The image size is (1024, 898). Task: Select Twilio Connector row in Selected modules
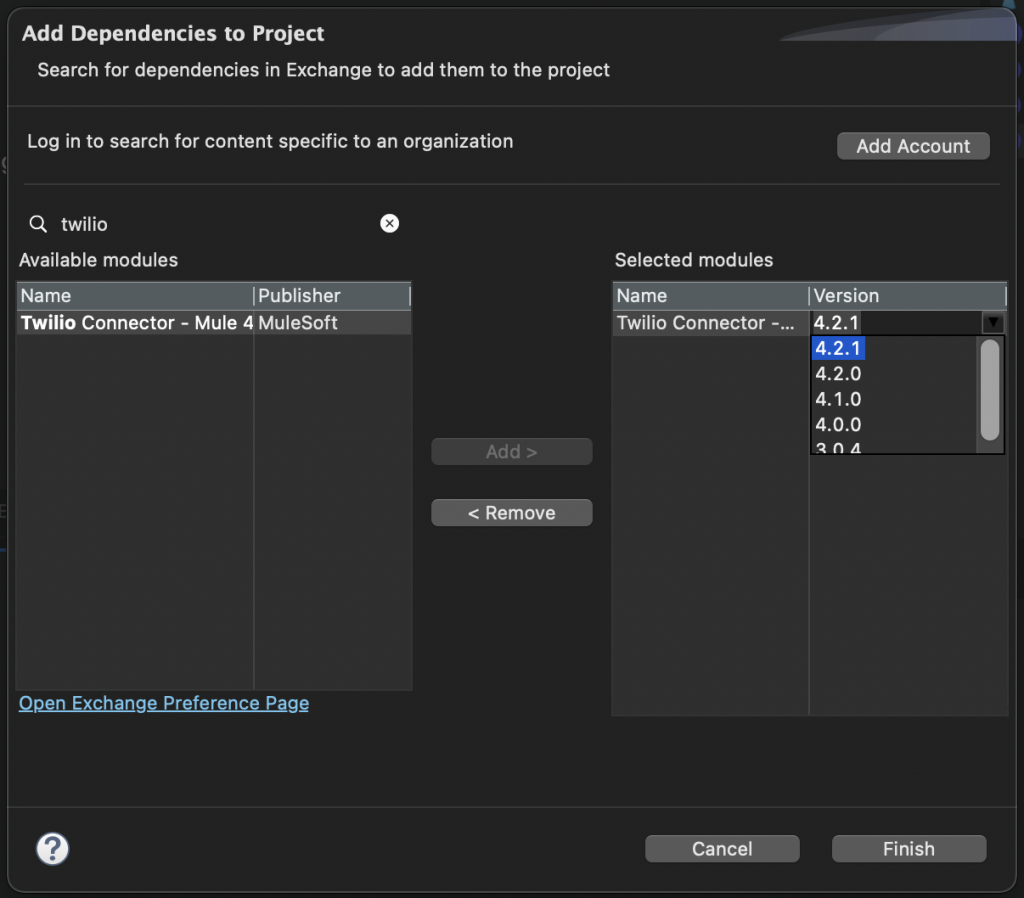[710, 323]
